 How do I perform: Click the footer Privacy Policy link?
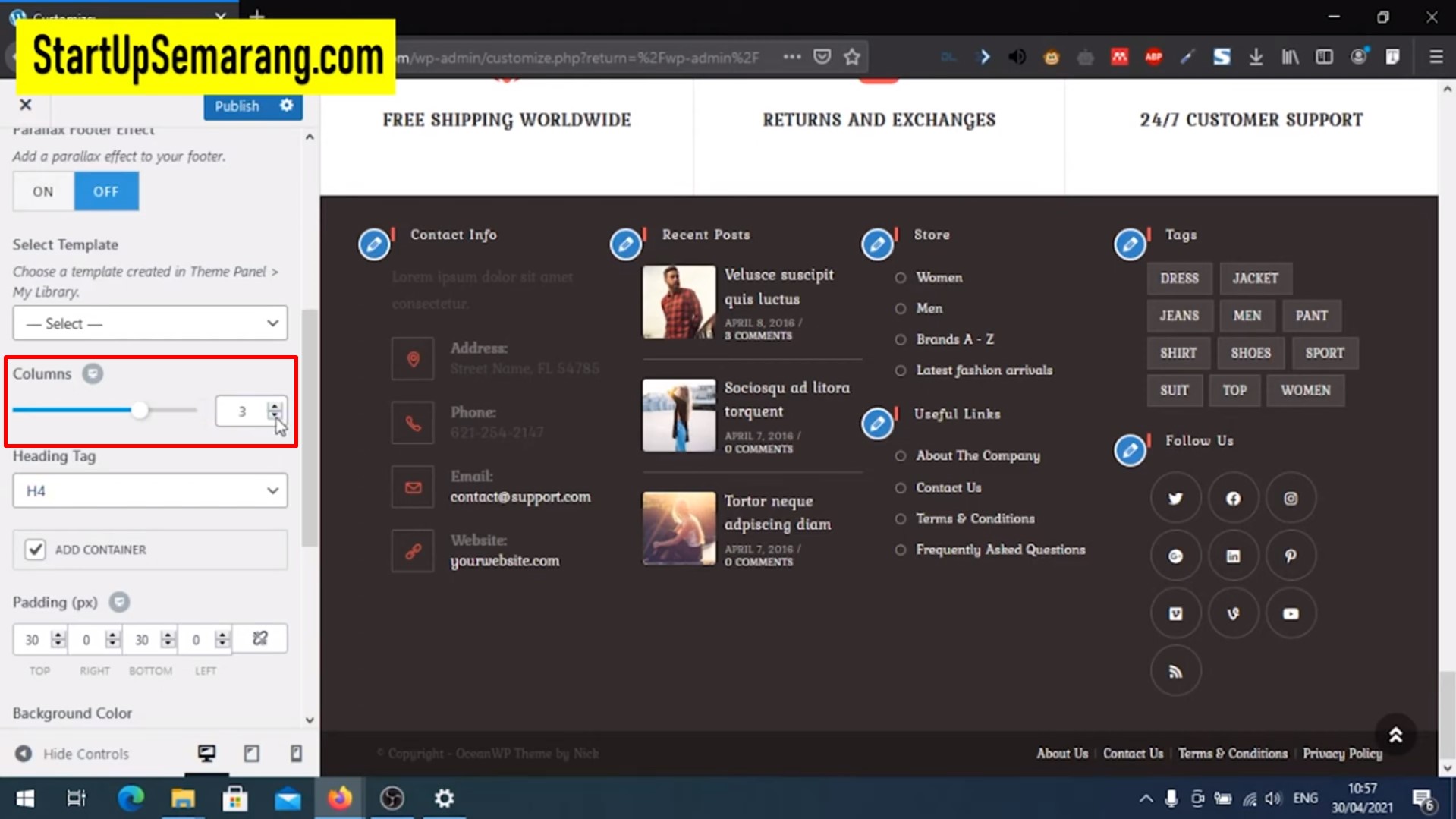click(1342, 753)
